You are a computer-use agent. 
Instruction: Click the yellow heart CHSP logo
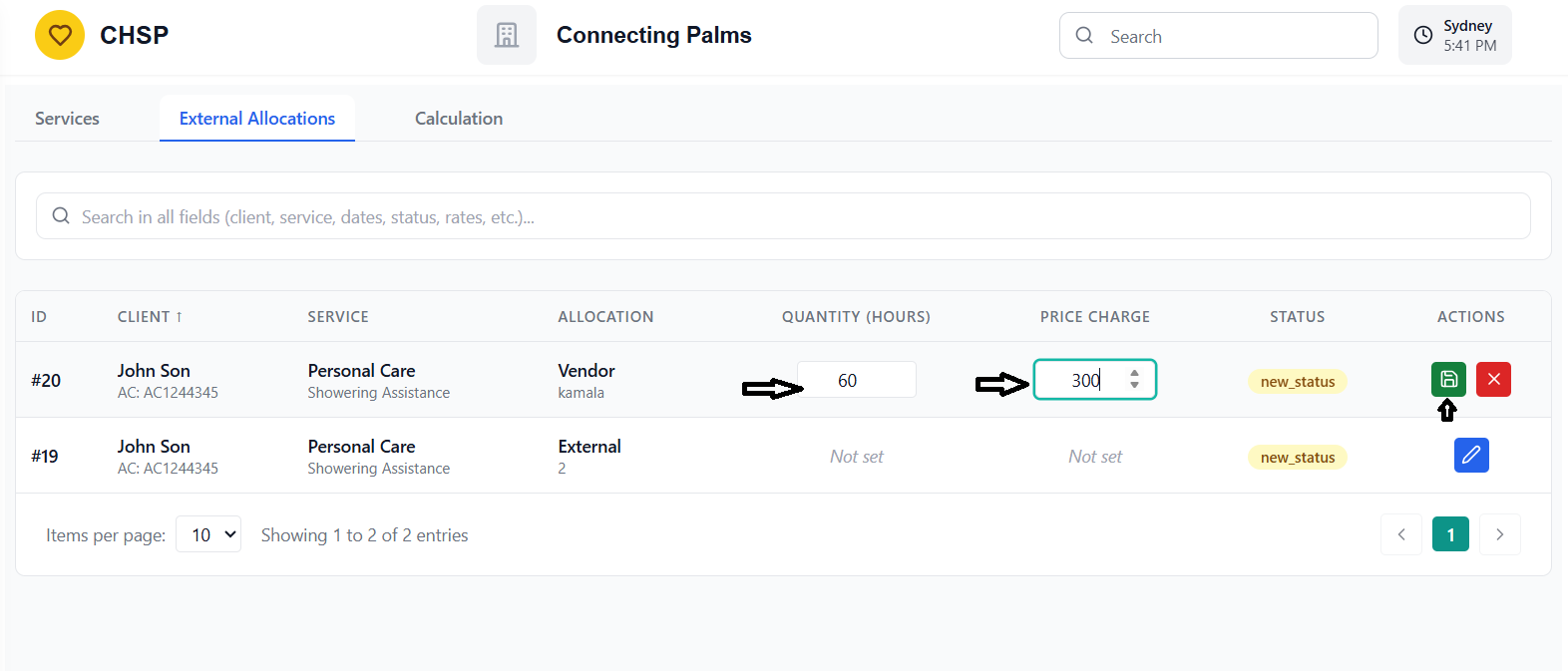tap(60, 36)
